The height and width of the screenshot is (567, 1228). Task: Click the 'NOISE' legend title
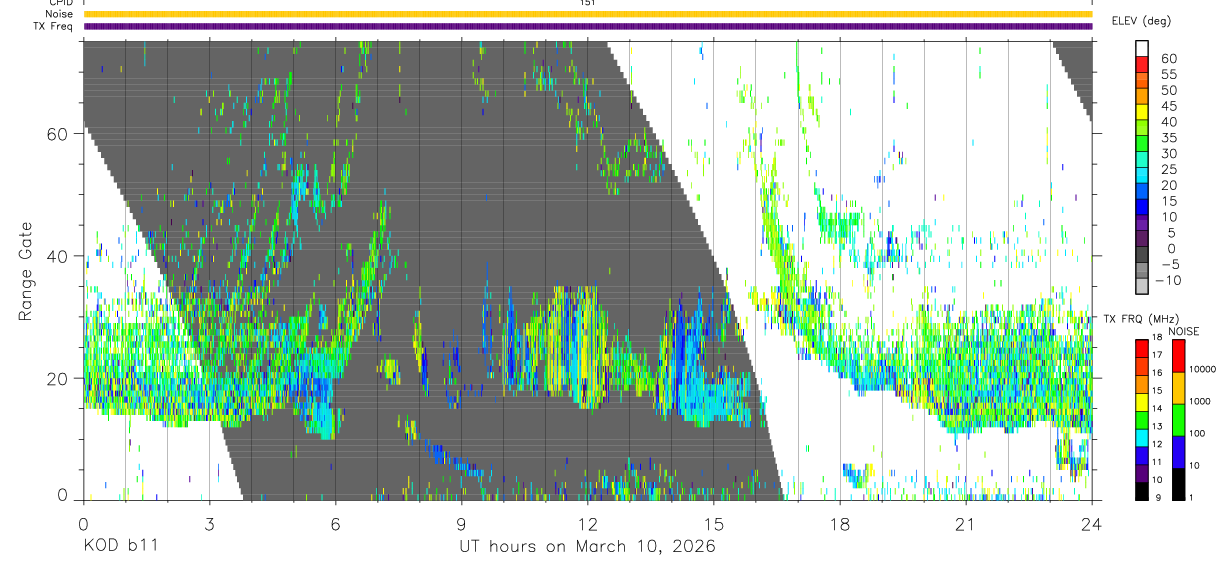(1183, 331)
